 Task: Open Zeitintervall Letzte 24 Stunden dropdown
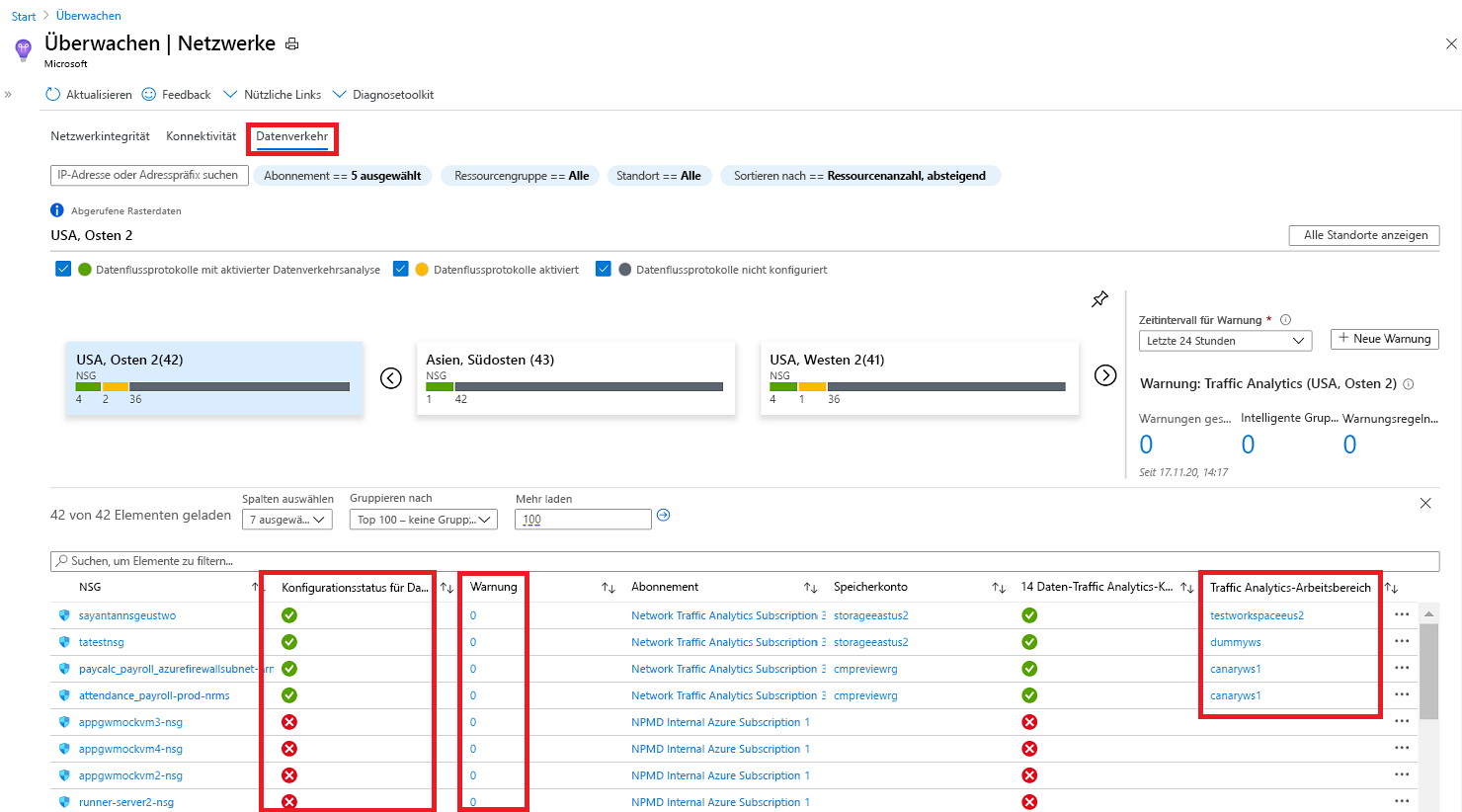point(1225,341)
